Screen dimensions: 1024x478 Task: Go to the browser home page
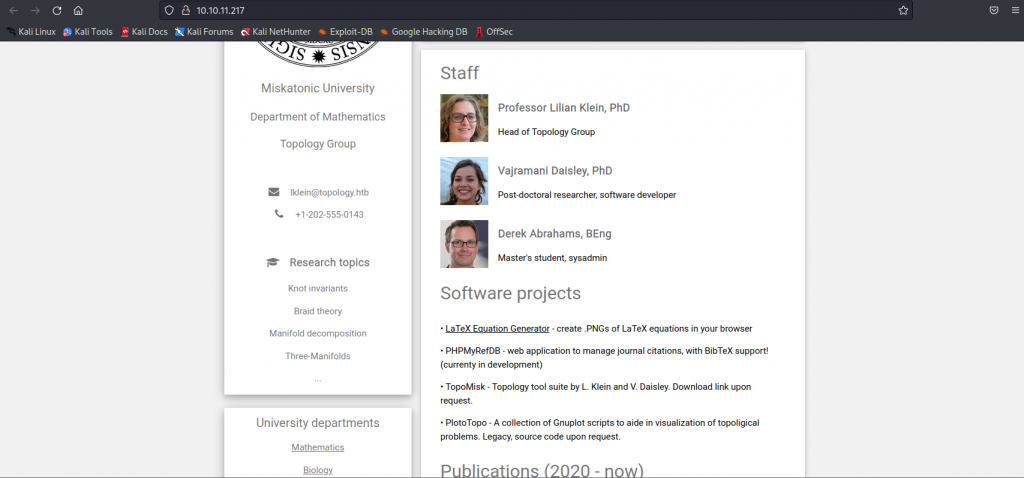pos(78,10)
